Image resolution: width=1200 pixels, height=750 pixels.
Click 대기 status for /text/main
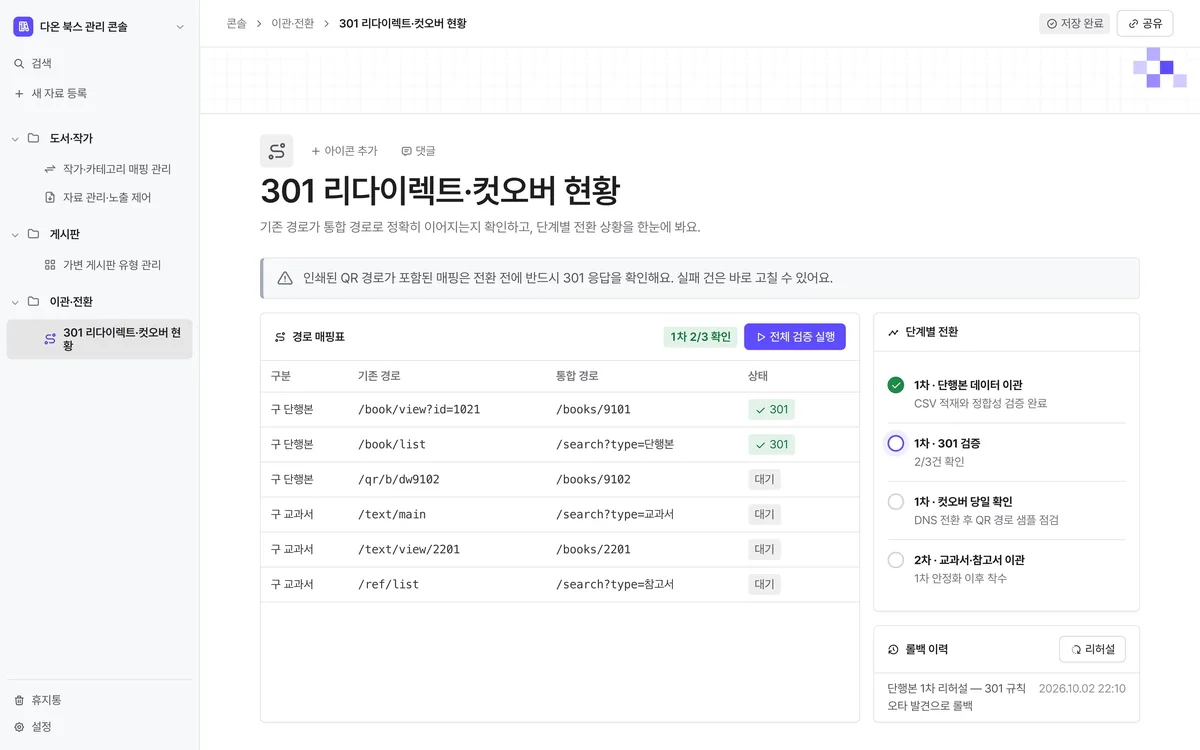point(764,514)
